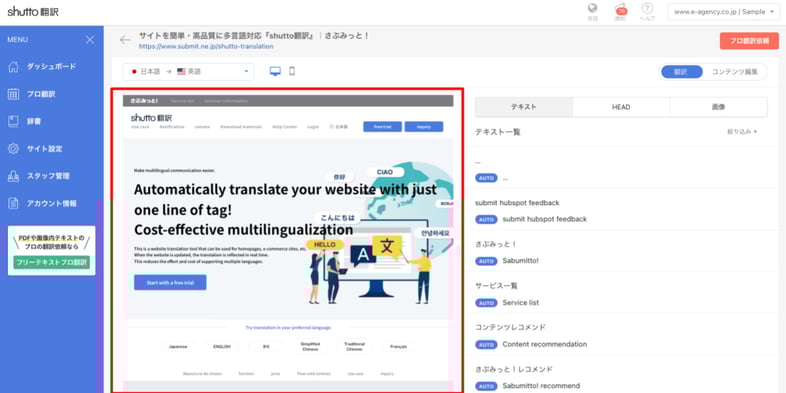The width and height of the screenshot is (786, 393).
Task: Switch to mobile preview icon
Action: 292,71
